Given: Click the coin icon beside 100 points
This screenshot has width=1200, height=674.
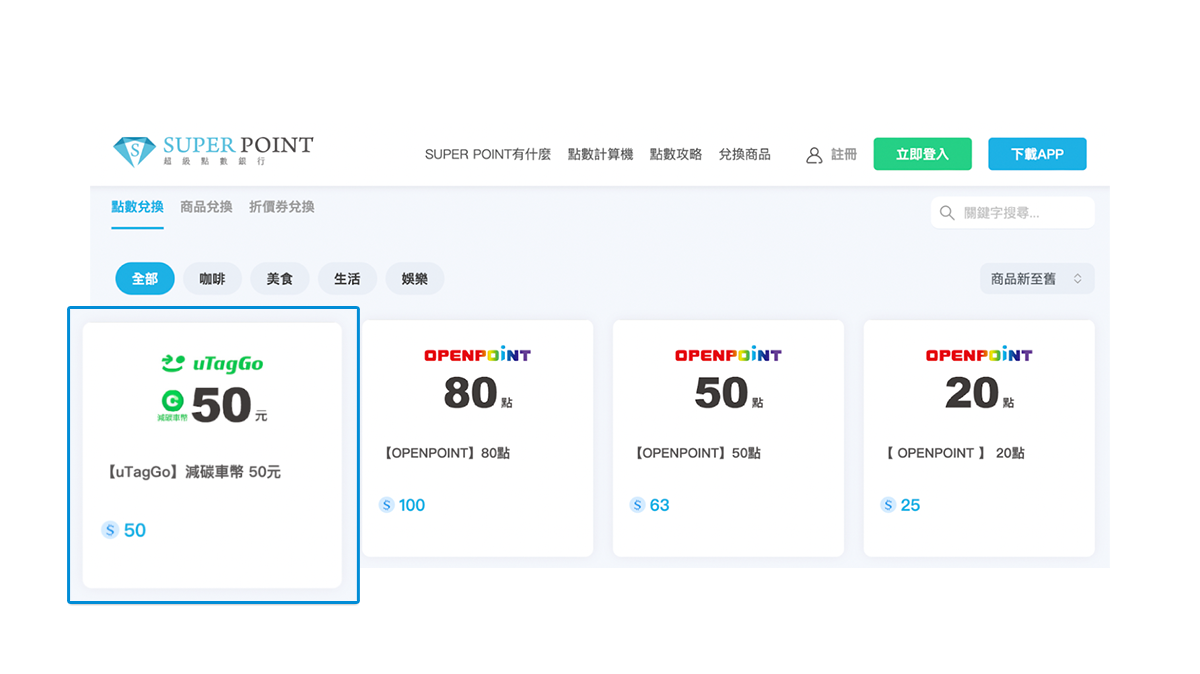Looking at the screenshot, I should 386,505.
